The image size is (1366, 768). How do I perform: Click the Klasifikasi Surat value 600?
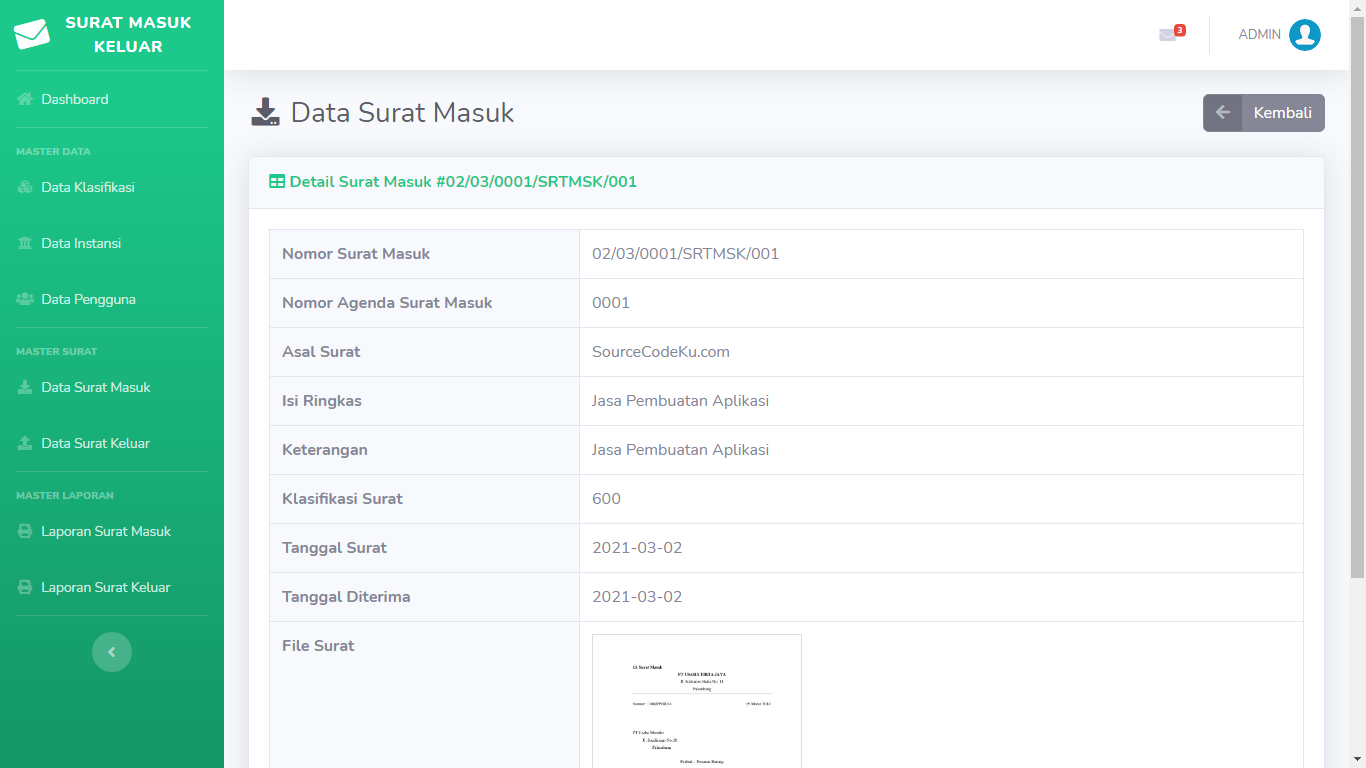tap(606, 499)
